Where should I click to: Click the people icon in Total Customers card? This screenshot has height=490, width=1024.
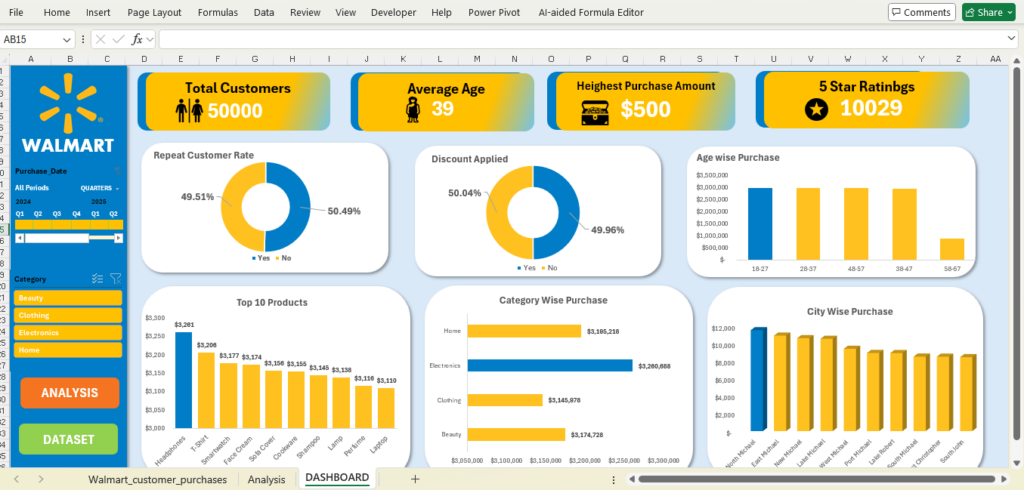[189, 110]
